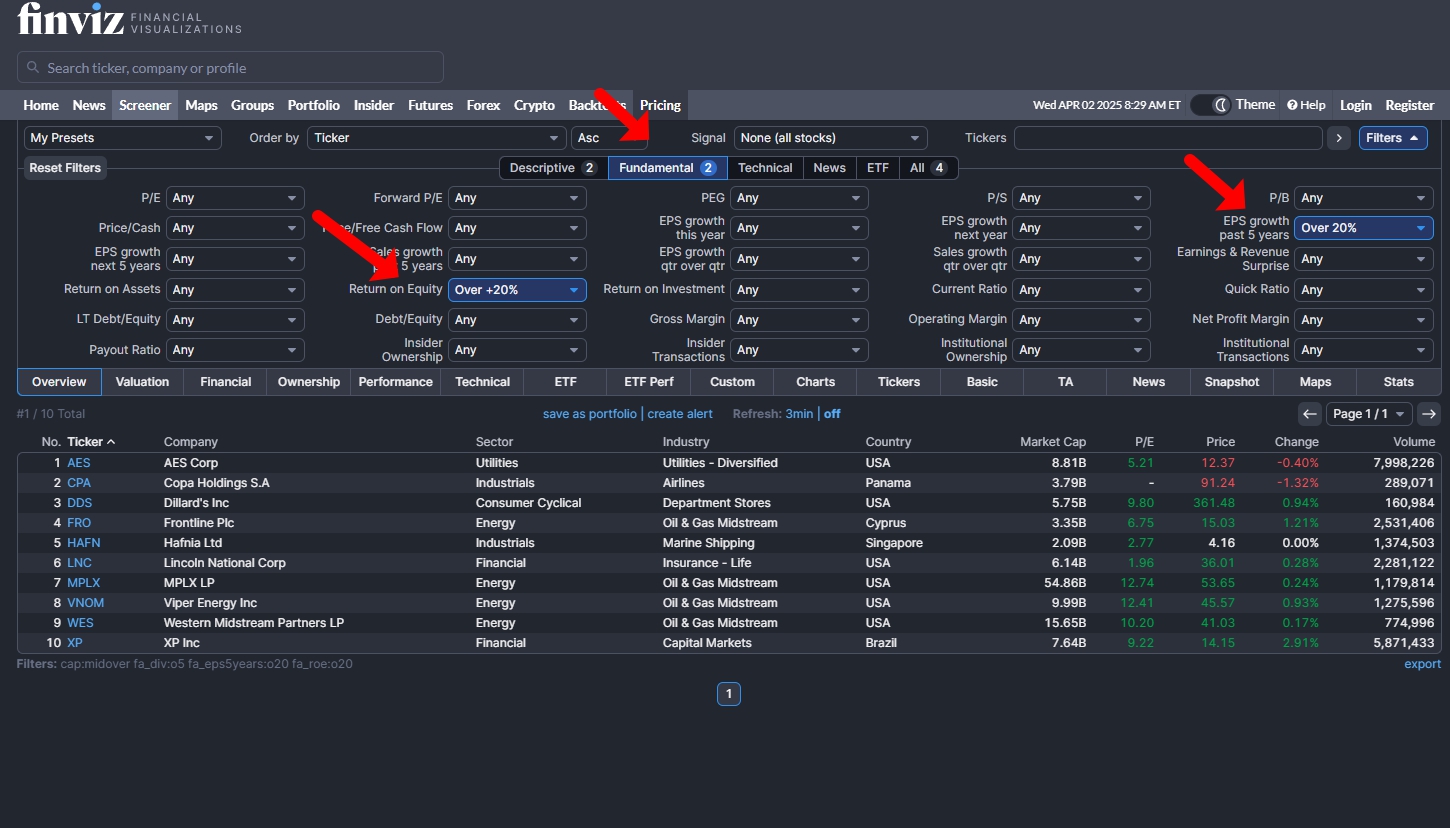Open the Gross Margin dropdown

pyautogui.click(x=799, y=320)
